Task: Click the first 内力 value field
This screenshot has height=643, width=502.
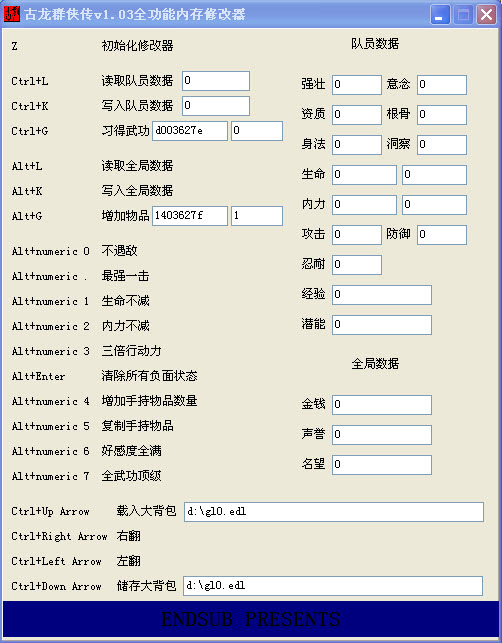Action: pyautogui.click(x=364, y=205)
